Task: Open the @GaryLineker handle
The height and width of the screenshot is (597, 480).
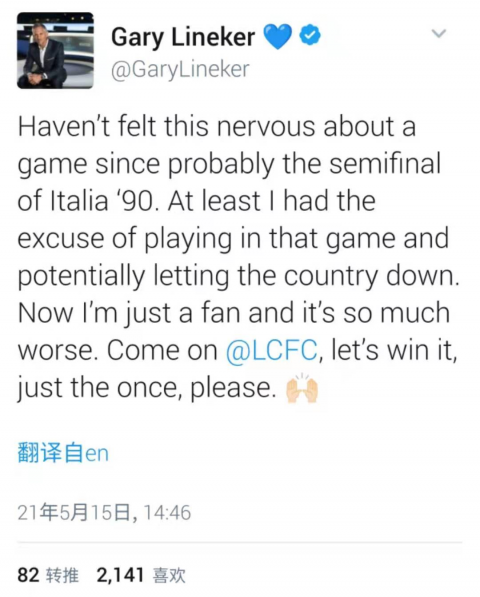Action: [x=180, y=70]
